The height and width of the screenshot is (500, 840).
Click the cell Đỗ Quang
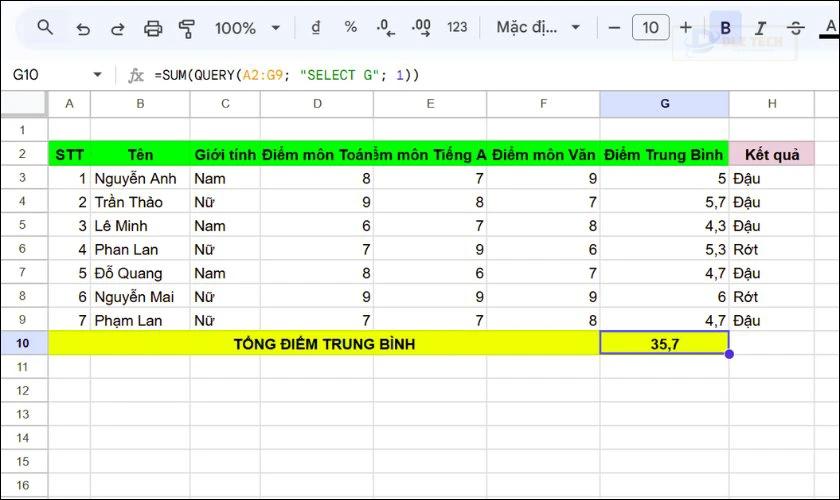[x=140, y=273]
